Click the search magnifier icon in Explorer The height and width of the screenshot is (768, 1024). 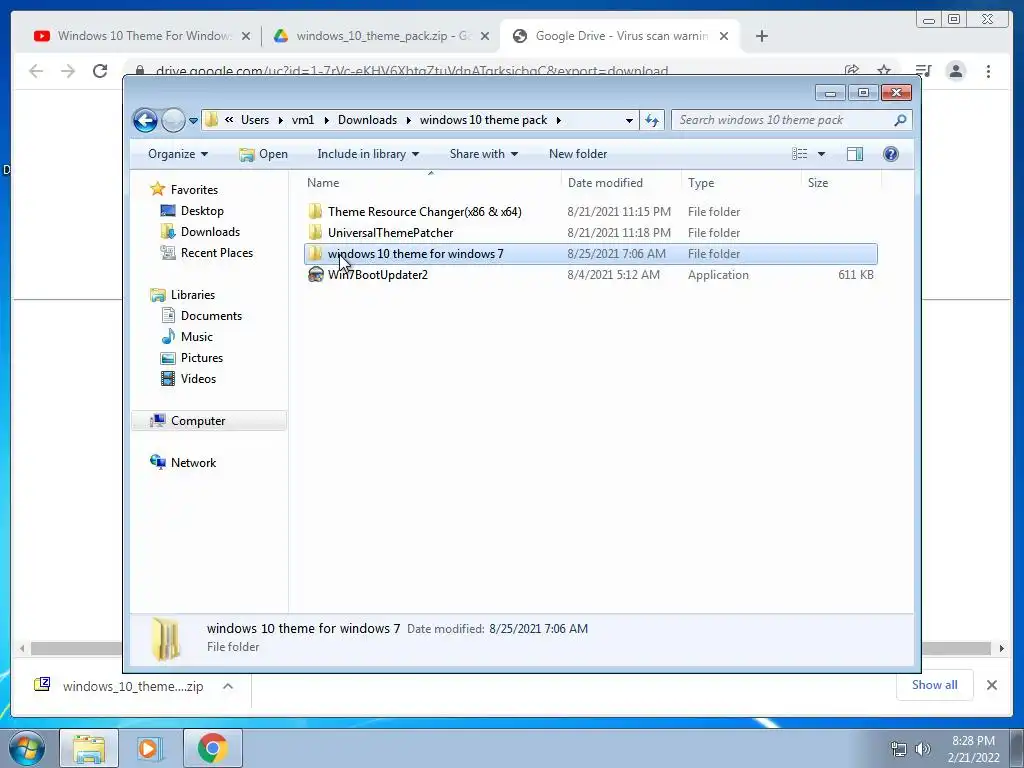click(x=900, y=120)
